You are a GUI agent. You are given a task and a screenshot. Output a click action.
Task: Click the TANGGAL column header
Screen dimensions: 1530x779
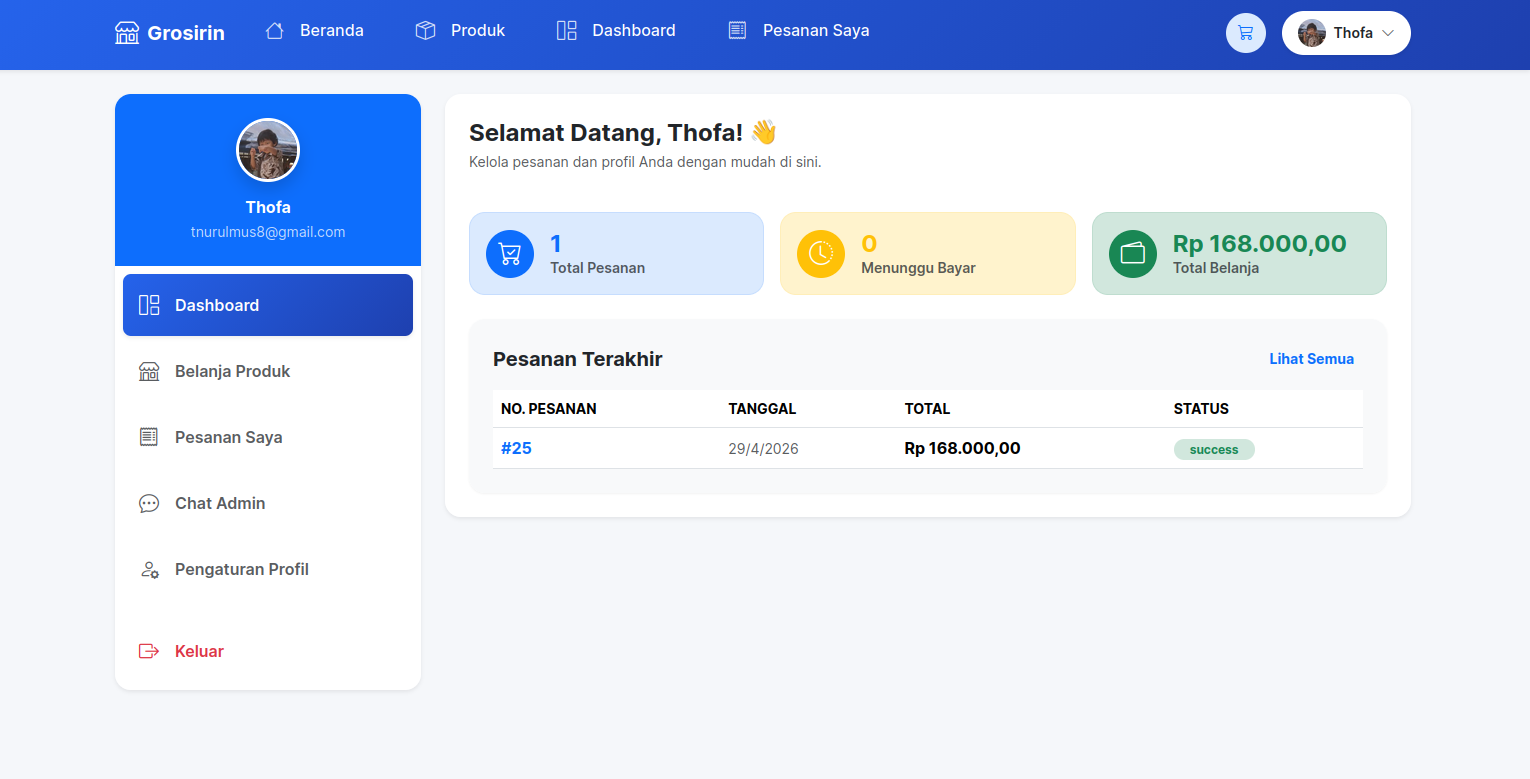(x=762, y=409)
